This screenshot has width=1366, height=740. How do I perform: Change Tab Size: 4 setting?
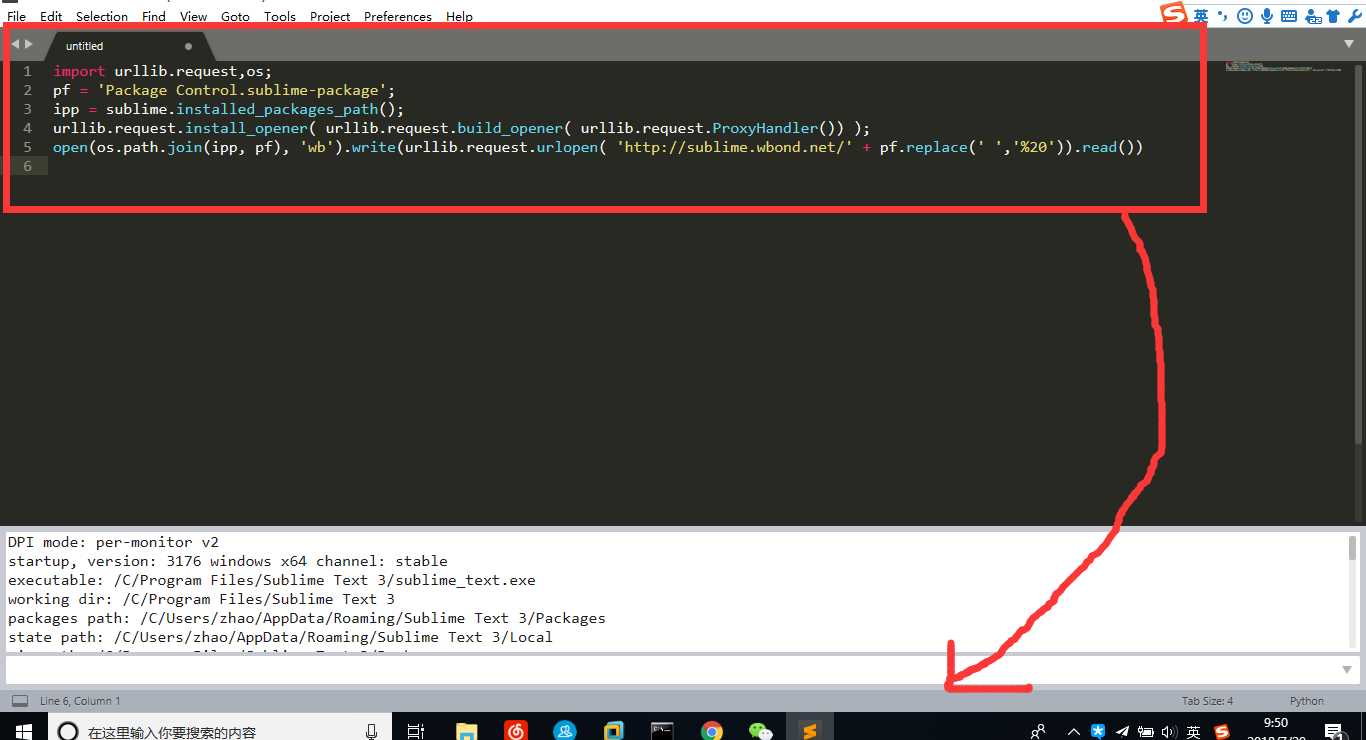click(x=1207, y=701)
